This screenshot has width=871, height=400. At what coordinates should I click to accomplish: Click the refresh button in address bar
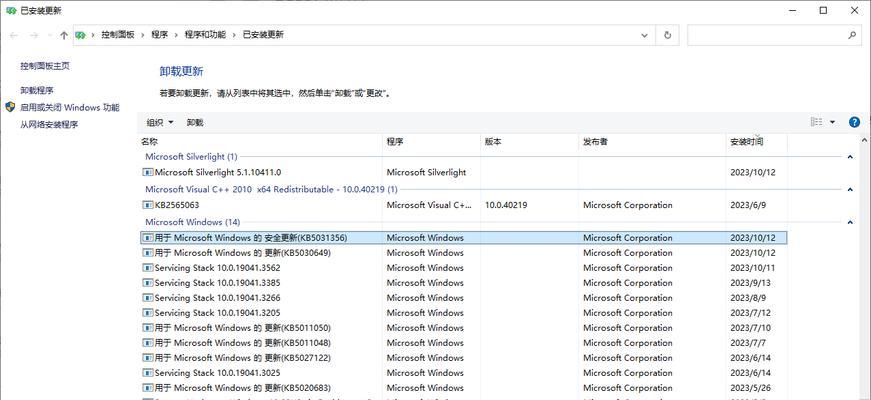coord(667,35)
